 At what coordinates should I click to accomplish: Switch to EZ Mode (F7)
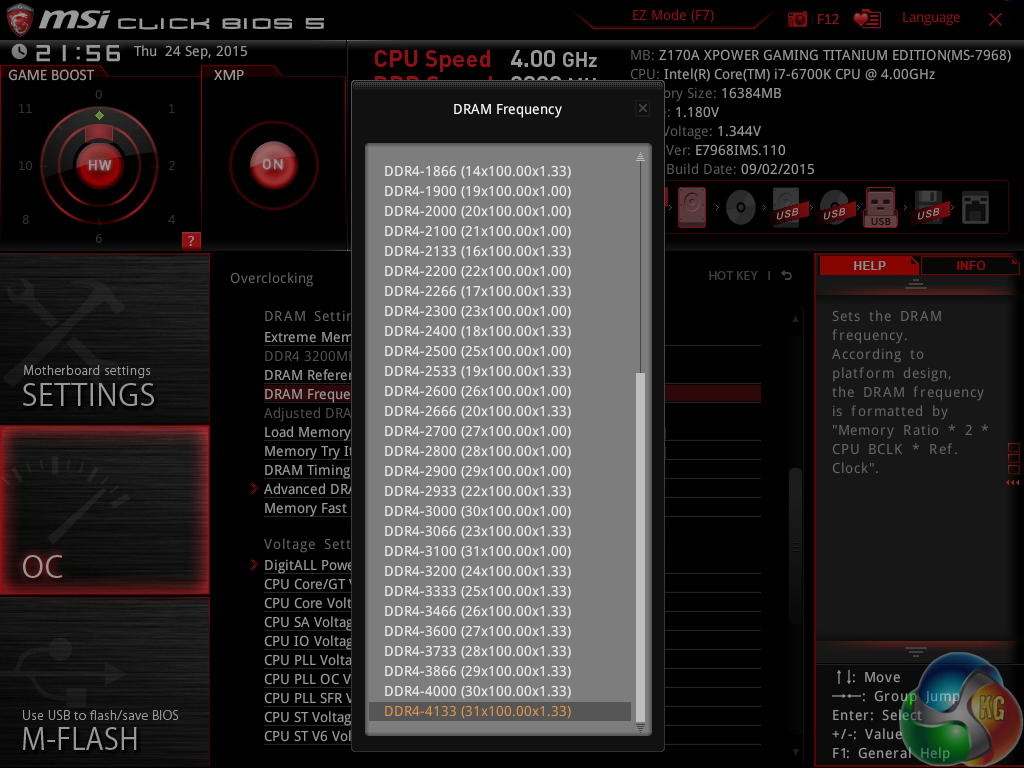(673, 16)
